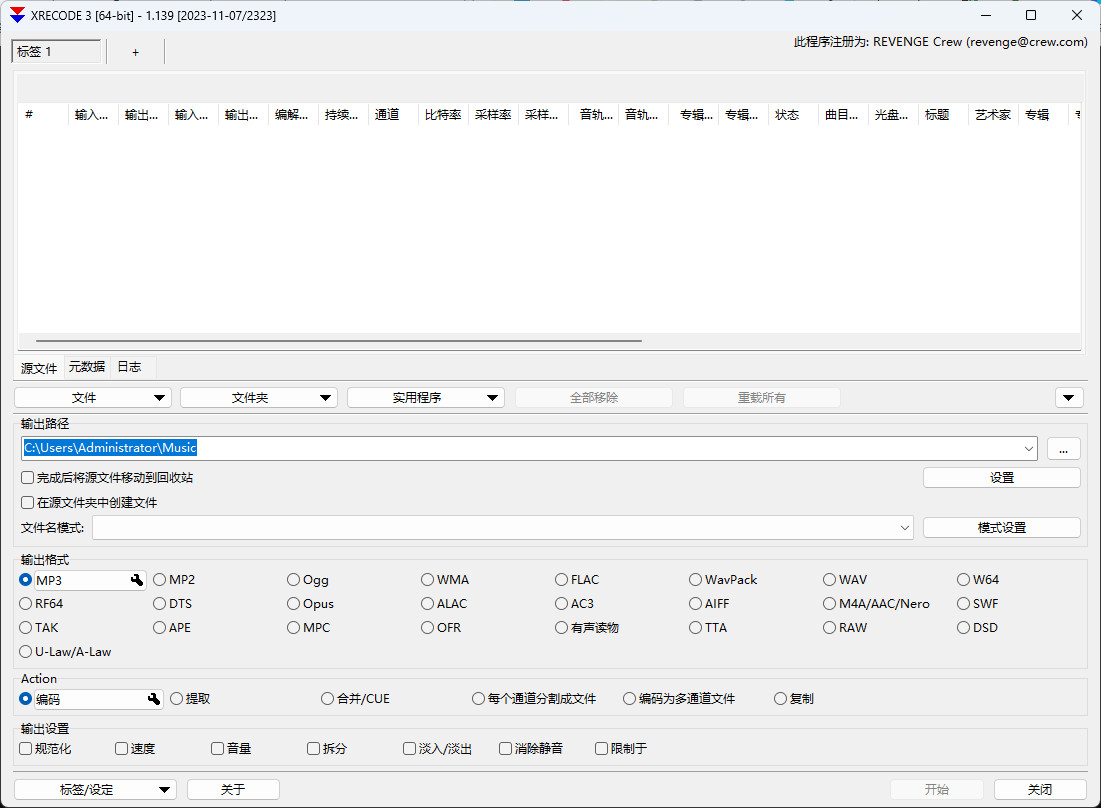Sort by the 比特率 column header
Viewport: 1101px width, 808px height.
pyautogui.click(x=443, y=114)
